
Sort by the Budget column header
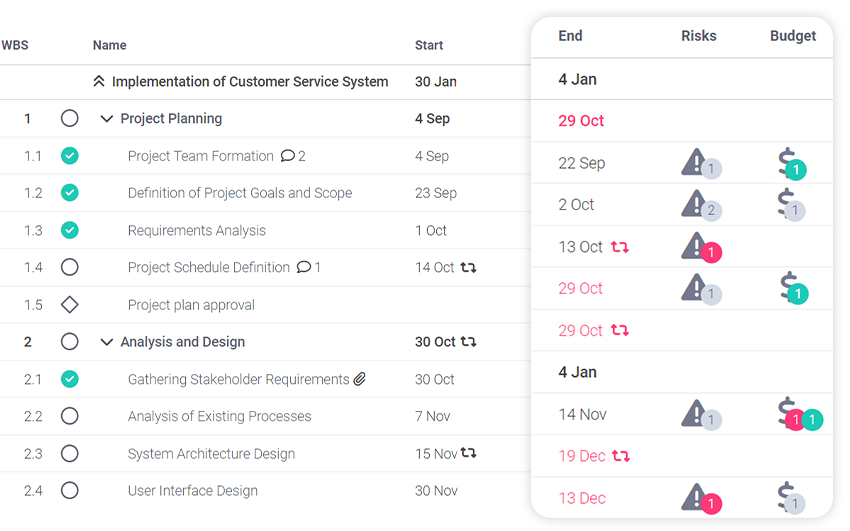(x=793, y=36)
